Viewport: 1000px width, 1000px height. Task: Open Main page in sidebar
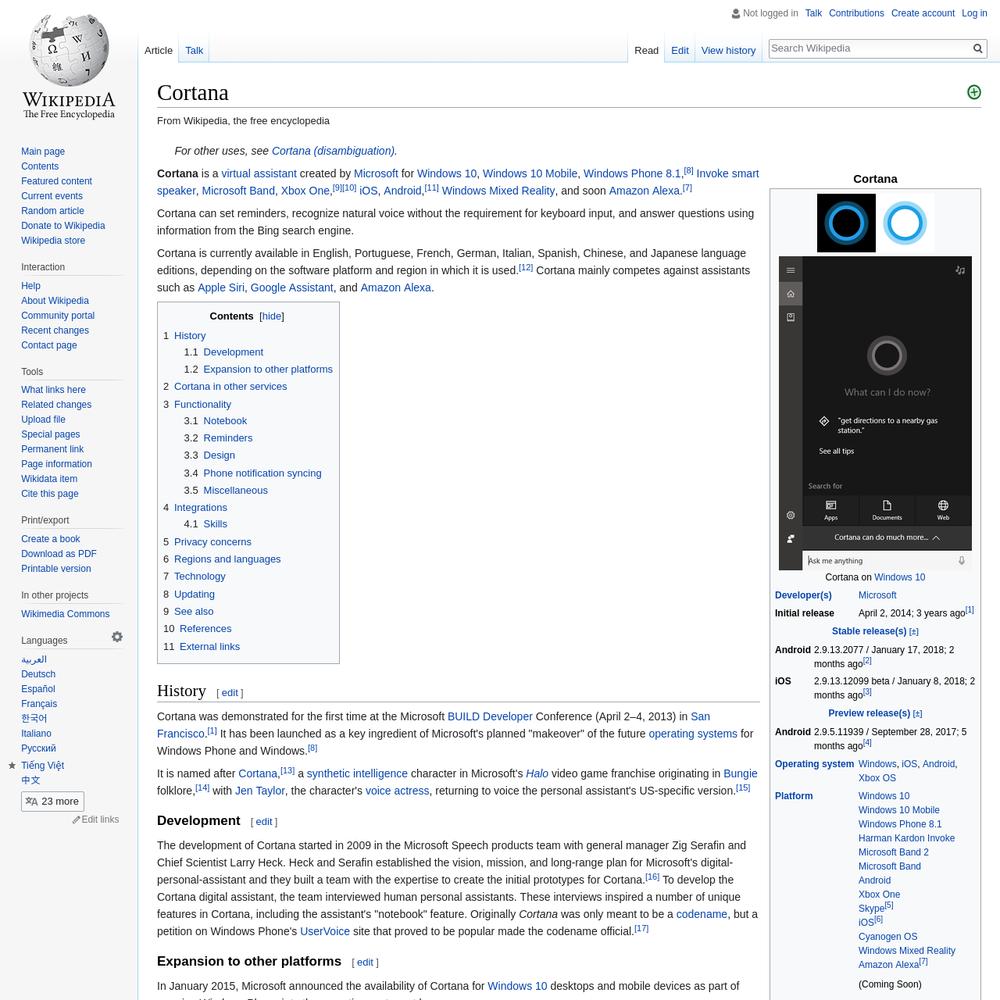(43, 152)
